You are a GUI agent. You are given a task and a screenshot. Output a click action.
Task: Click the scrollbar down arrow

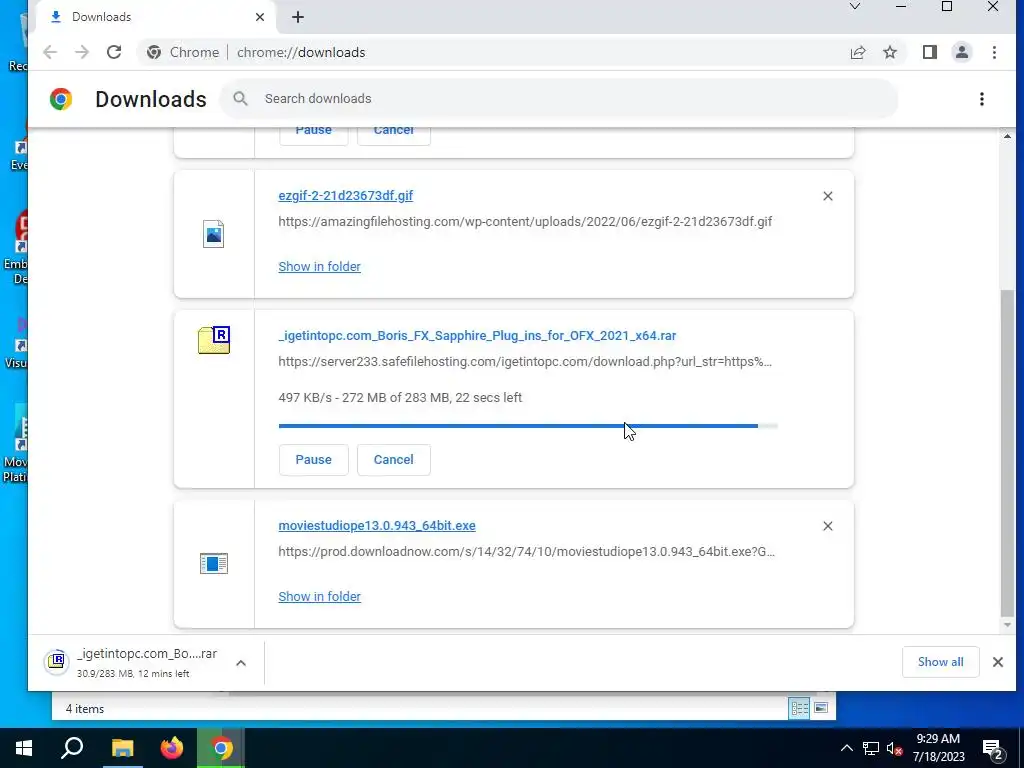pos(1007,625)
